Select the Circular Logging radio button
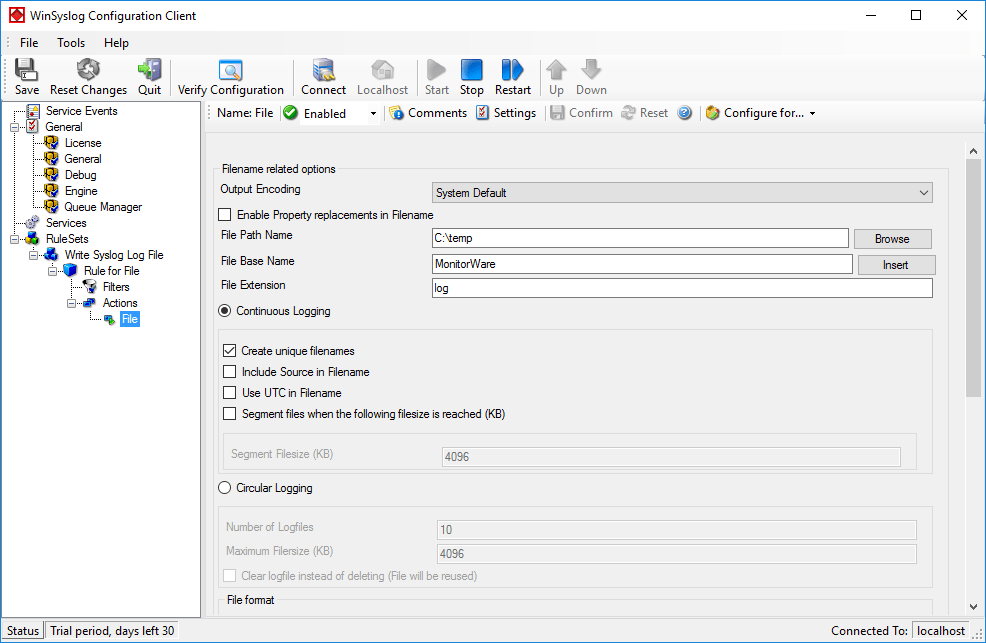This screenshot has height=643, width=986. click(225, 488)
